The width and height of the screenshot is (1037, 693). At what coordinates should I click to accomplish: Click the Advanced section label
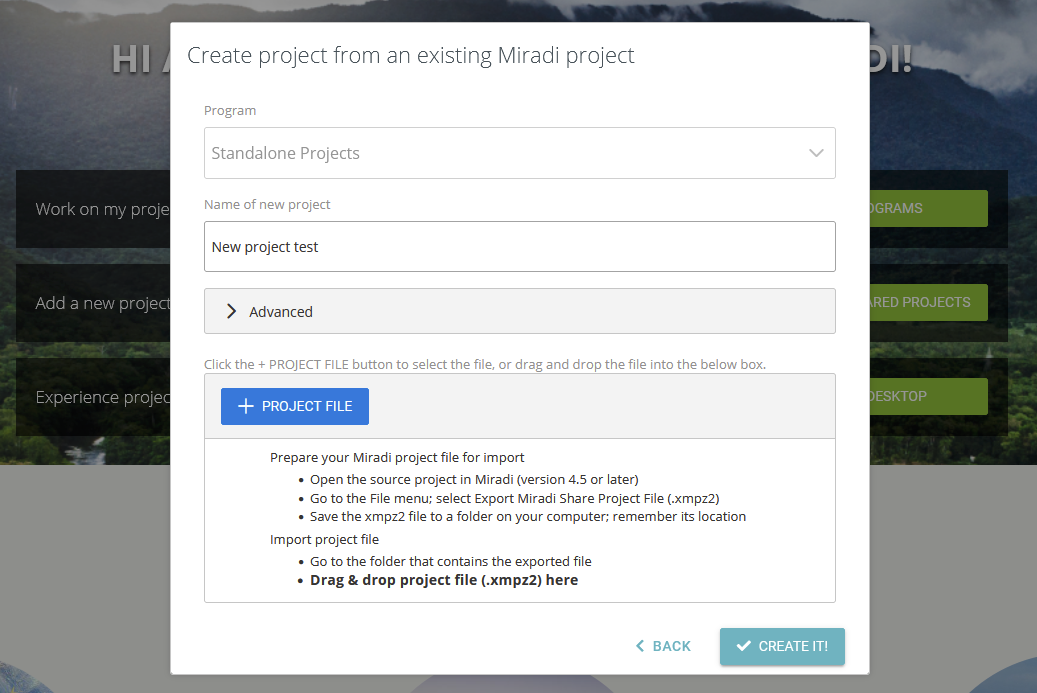[281, 312]
